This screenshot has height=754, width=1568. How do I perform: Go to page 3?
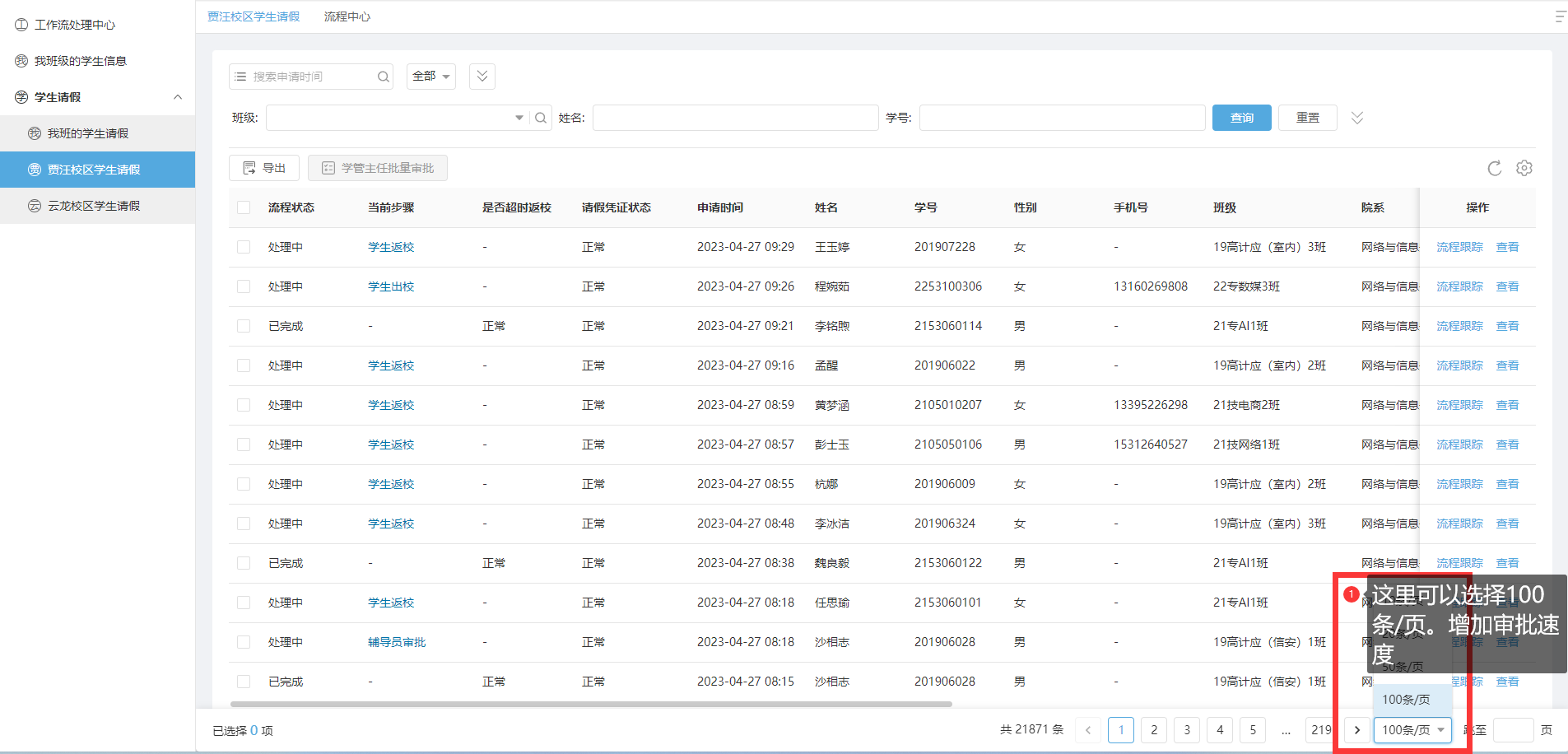click(x=1187, y=730)
